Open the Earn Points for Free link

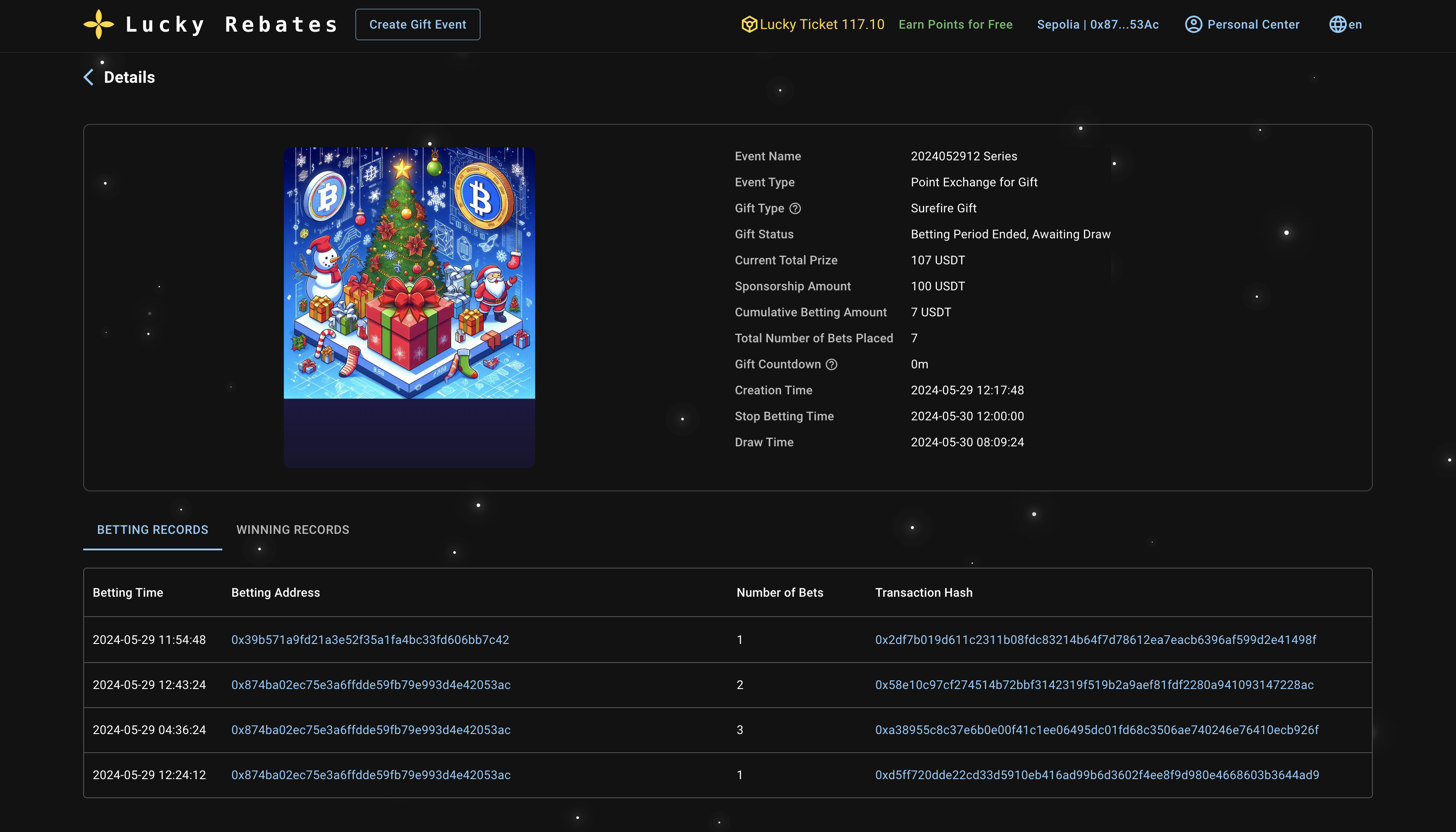coord(955,25)
